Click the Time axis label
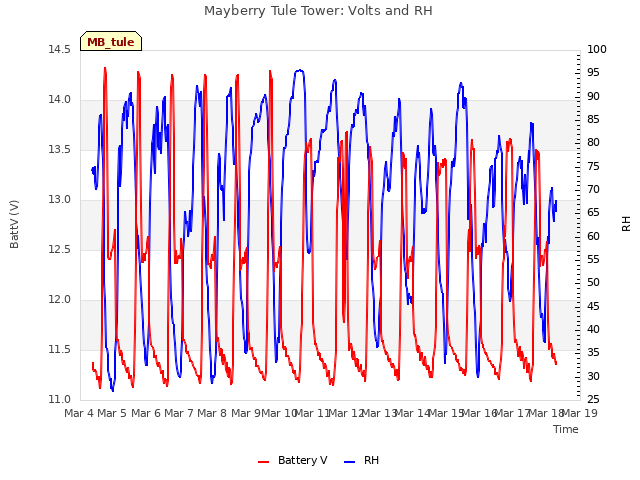The width and height of the screenshot is (640, 480). click(x=566, y=429)
